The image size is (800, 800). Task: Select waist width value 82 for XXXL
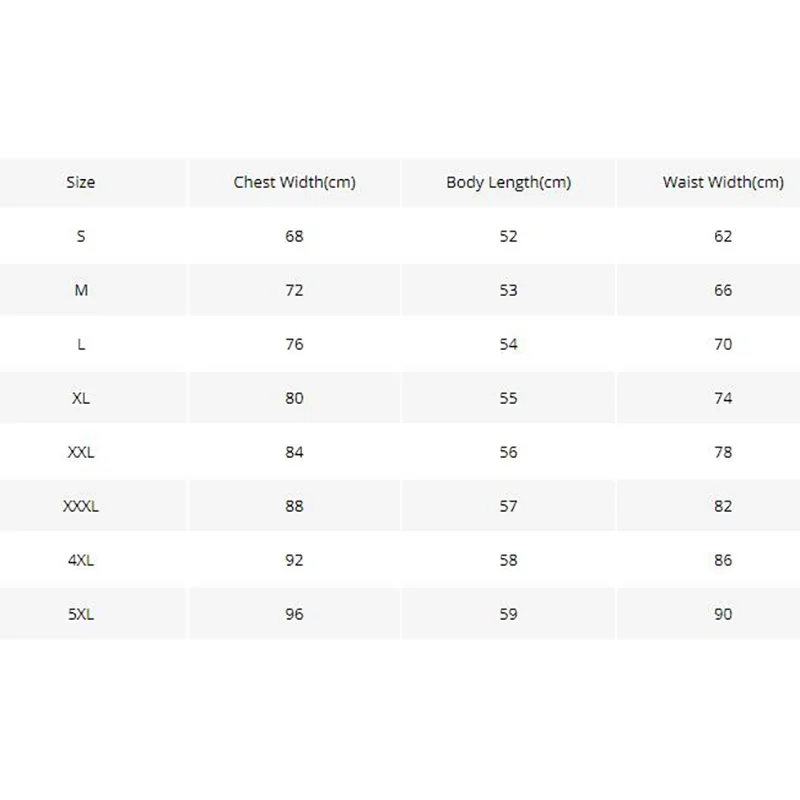click(x=723, y=506)
